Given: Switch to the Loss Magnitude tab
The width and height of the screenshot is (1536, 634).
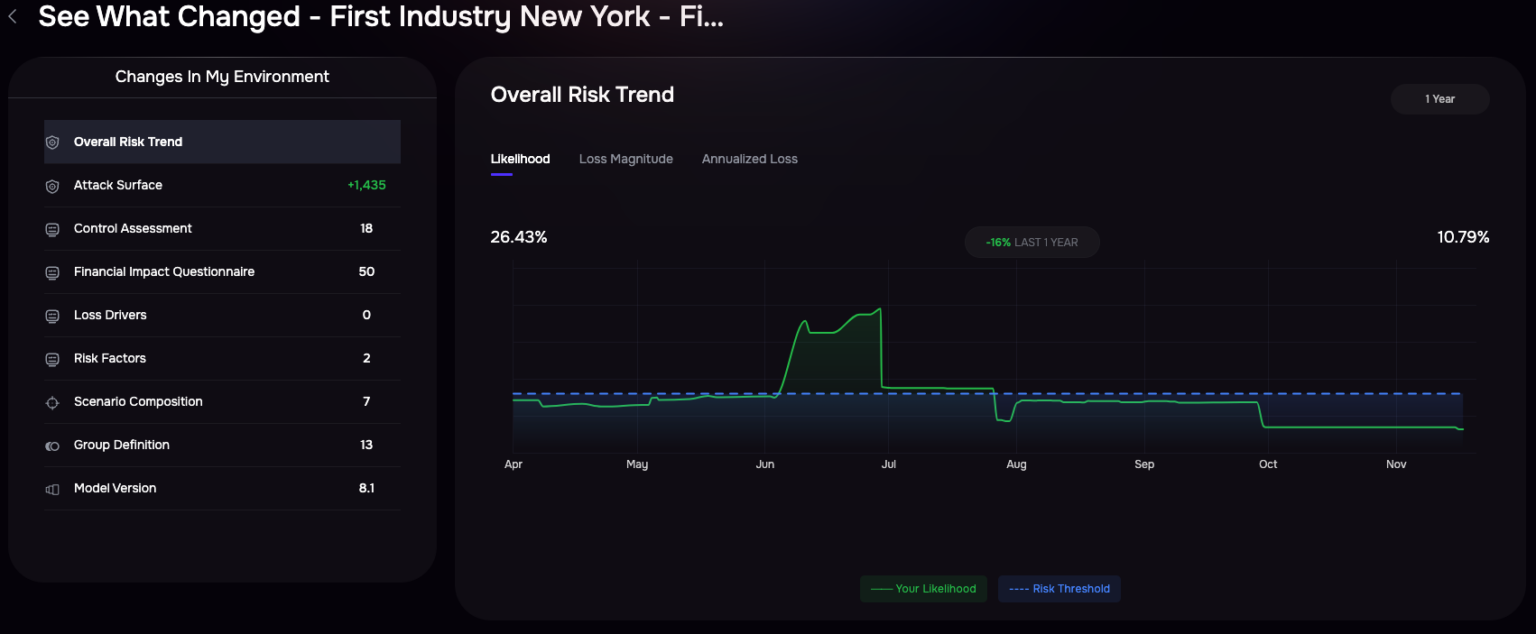Looking at the screenshot, I should [x=626, y=158].
